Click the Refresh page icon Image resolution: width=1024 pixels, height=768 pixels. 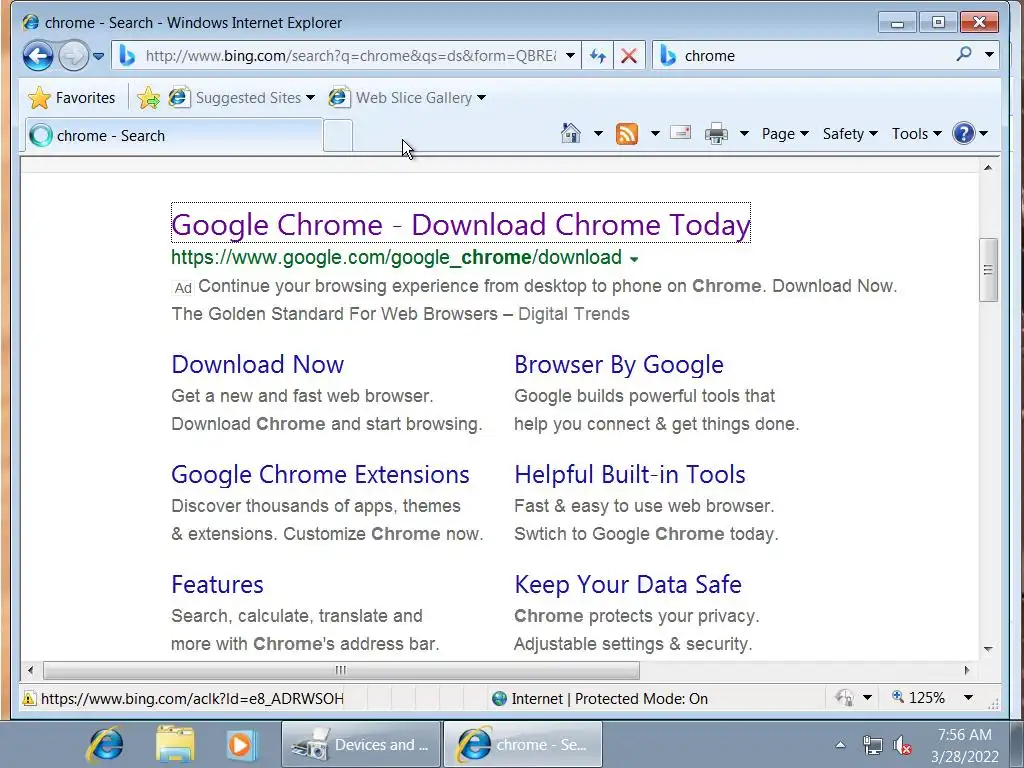pos(598,56)
